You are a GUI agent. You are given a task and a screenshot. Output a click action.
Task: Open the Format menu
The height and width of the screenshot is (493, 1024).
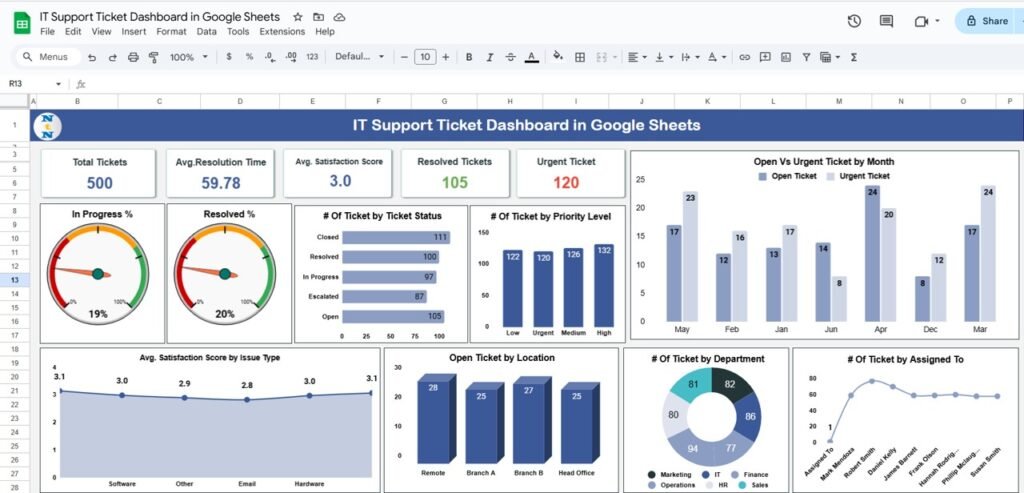(171, 31)
